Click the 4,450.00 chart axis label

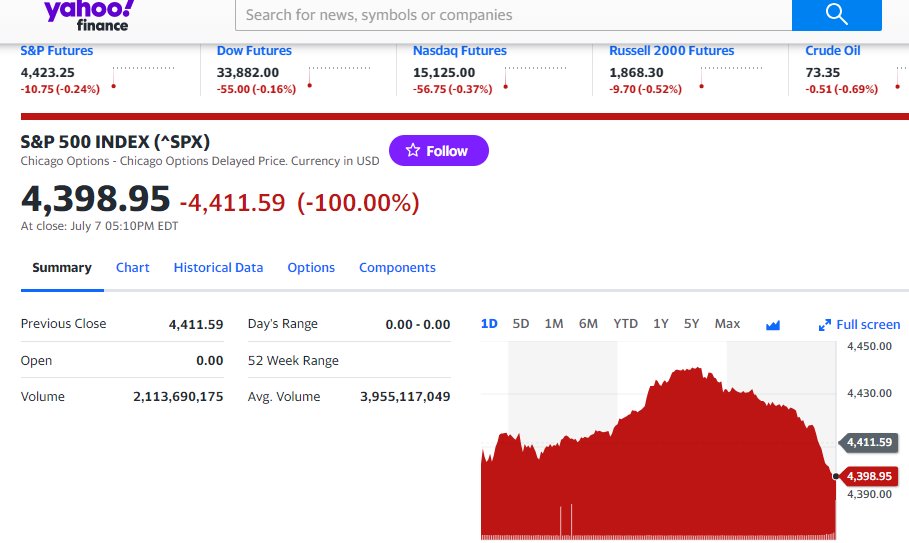[x=869, y=346]
